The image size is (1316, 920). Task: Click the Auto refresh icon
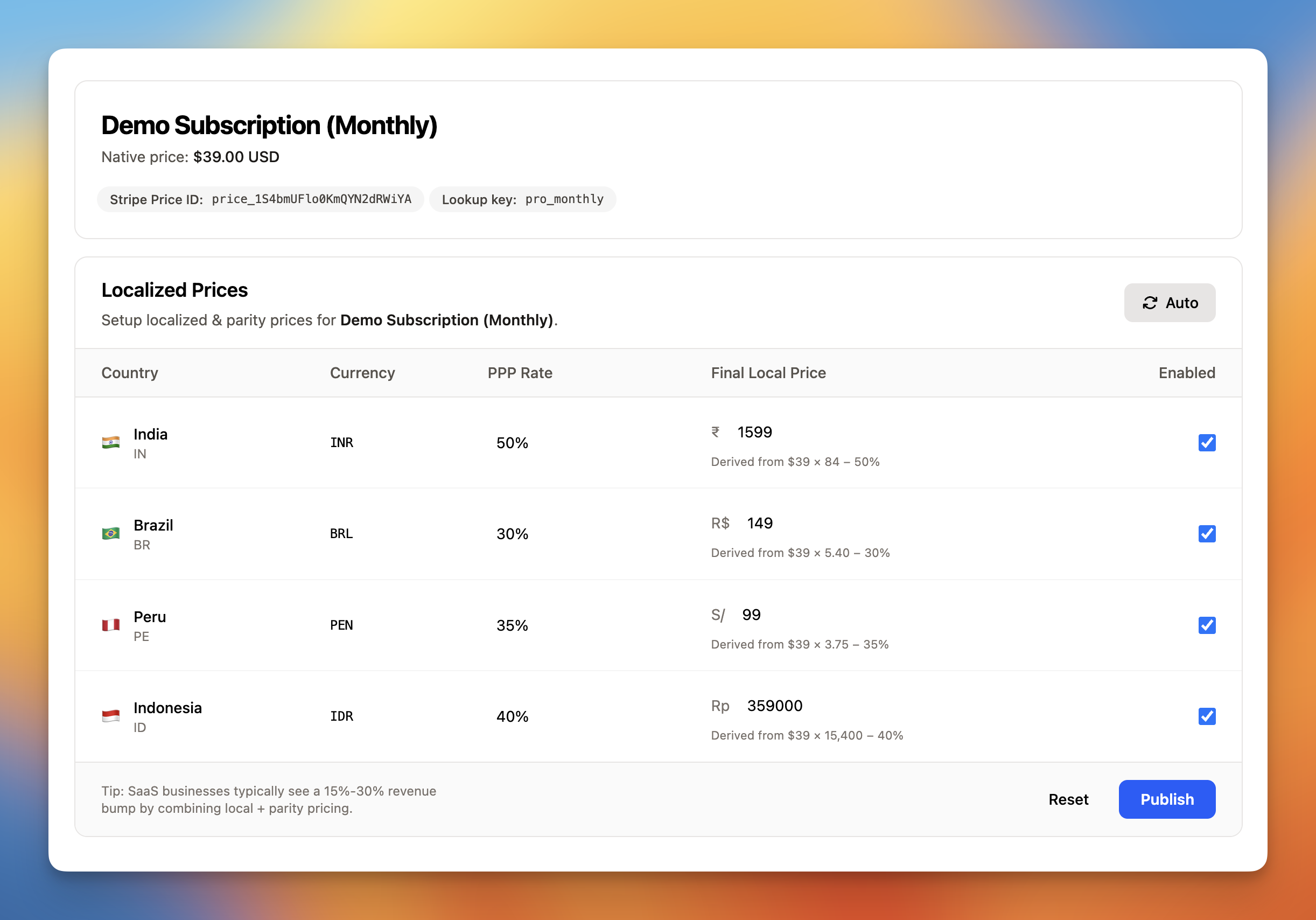click(1150, 303)
